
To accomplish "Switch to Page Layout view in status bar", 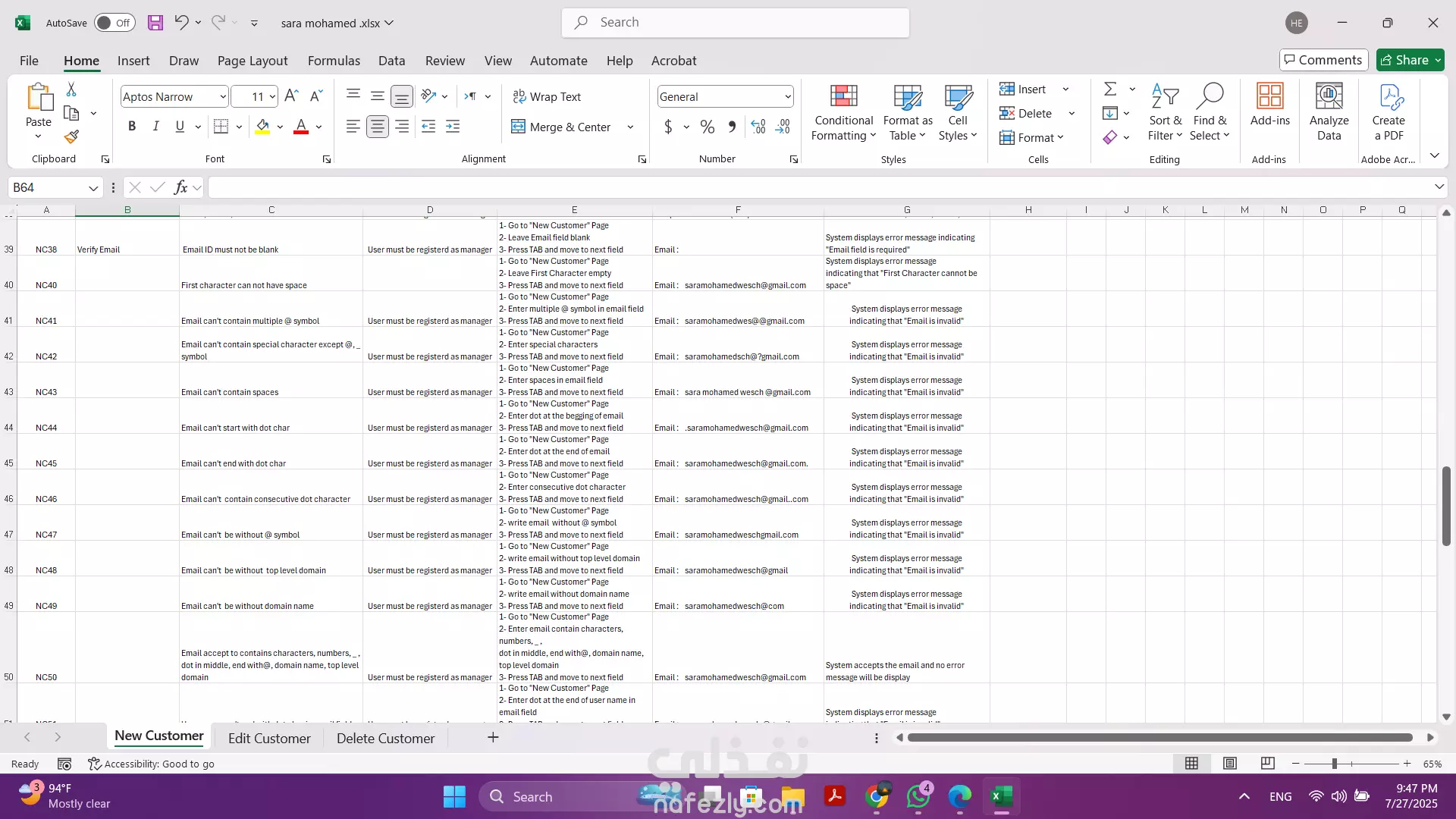I will click(x=1230, y=764).
